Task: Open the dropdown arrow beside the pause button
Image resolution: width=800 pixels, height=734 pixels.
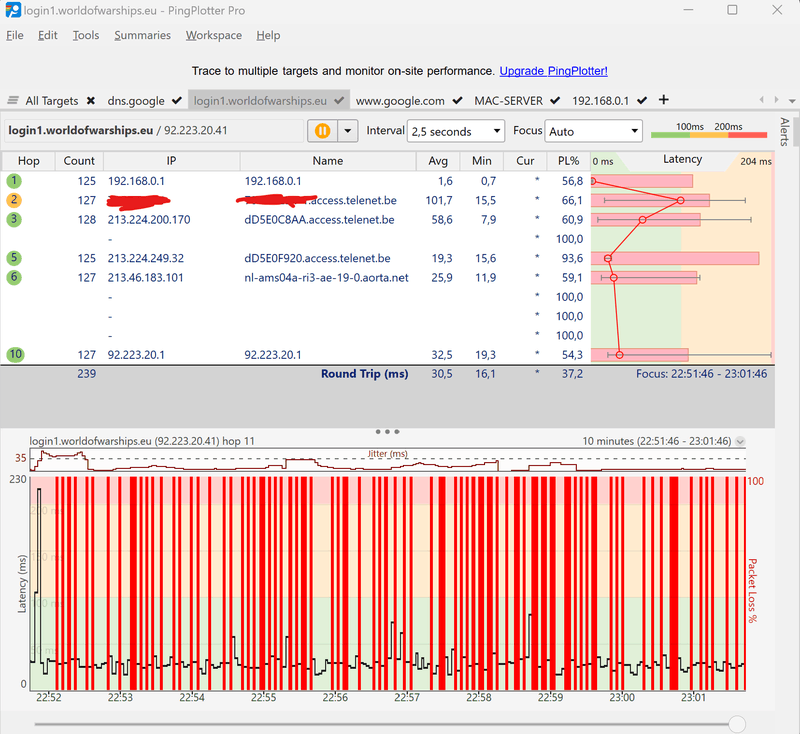Action: 348,131
